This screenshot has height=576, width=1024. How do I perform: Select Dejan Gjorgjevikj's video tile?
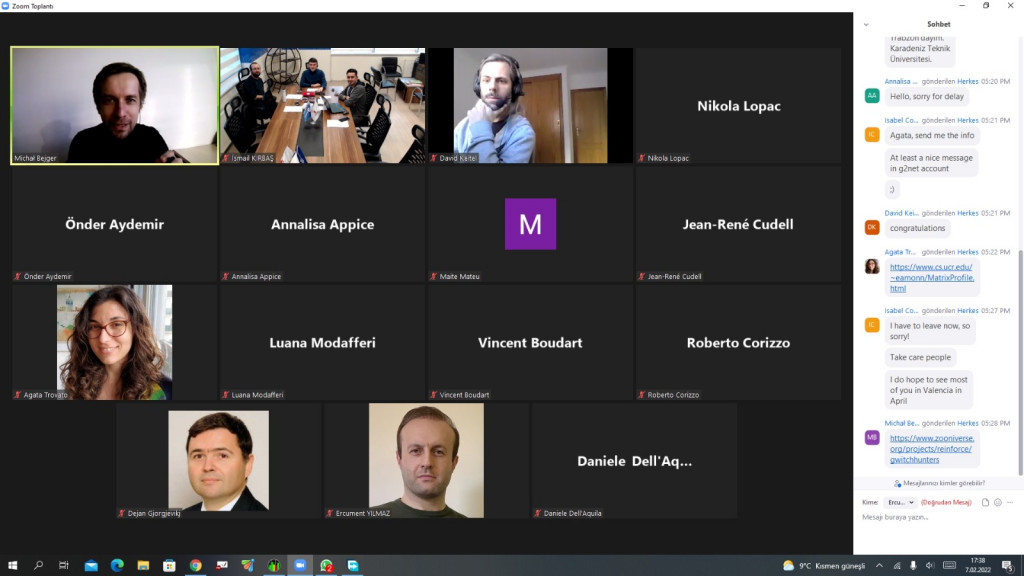(219, 460)
